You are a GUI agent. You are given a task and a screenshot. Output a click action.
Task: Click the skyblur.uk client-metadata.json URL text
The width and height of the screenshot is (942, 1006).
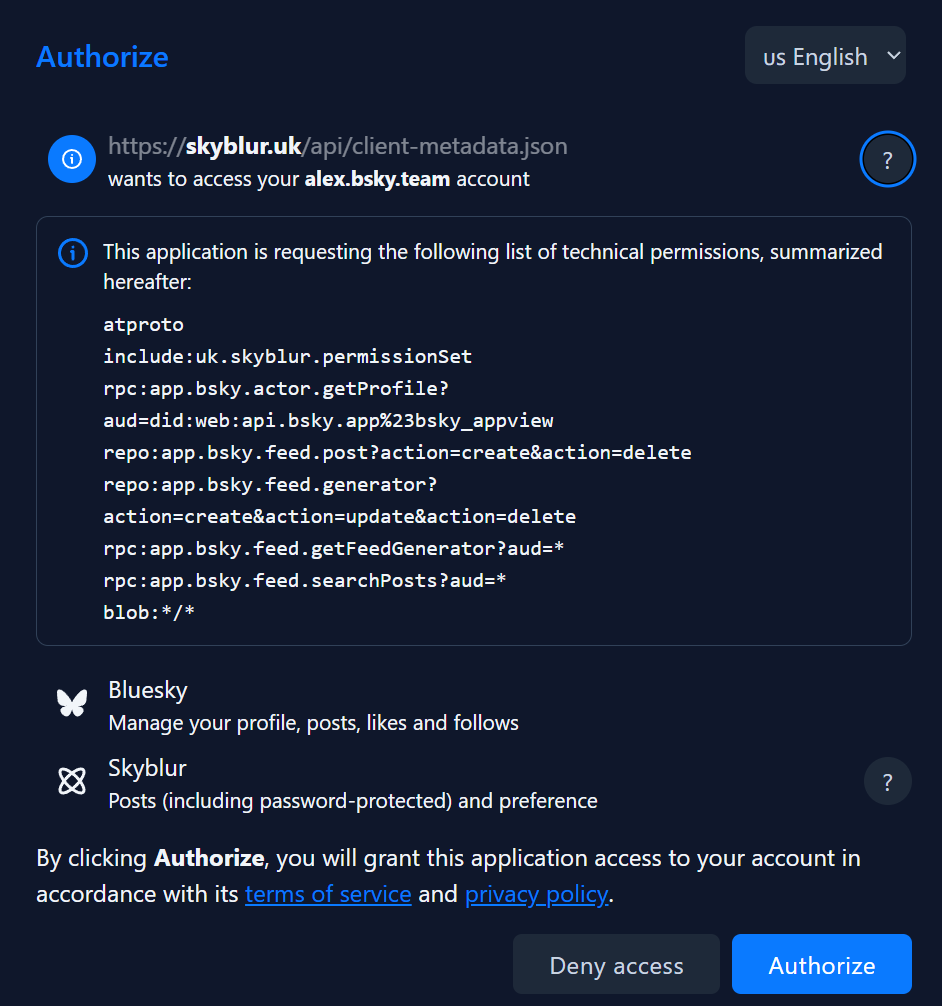click(338, 146)
